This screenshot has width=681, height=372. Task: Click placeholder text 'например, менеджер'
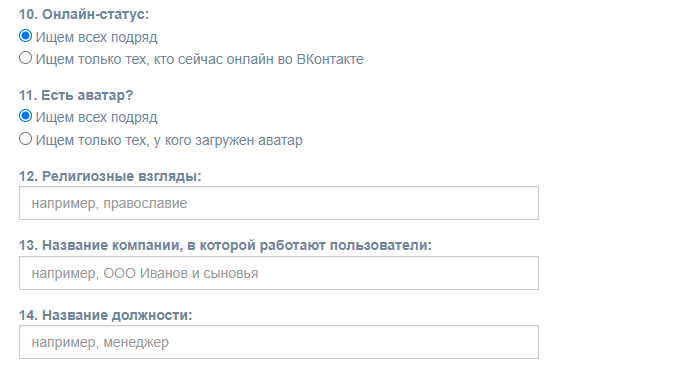[100, 342]
